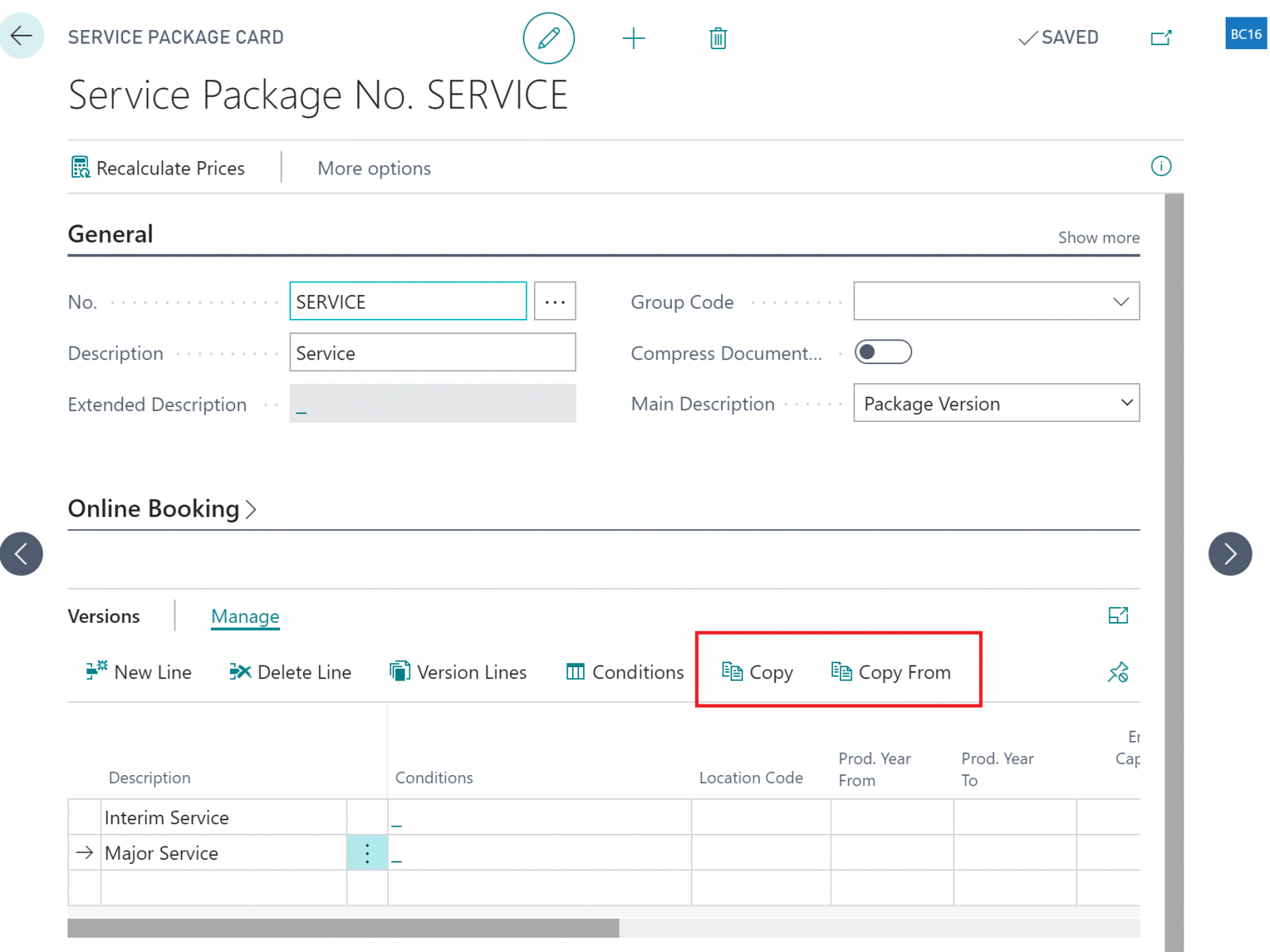Open the Main Description Package Version dropdown

coord(1126,403)
